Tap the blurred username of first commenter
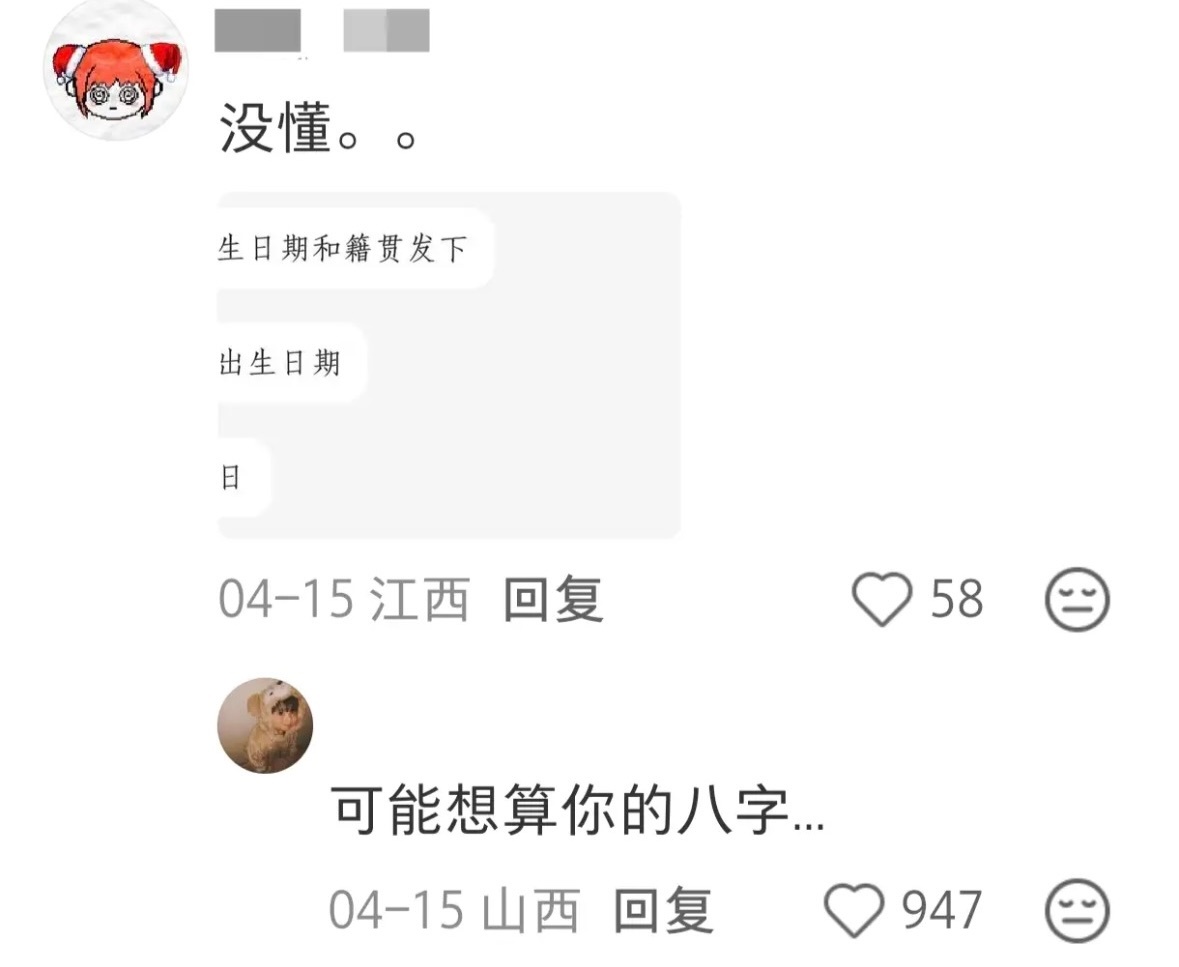The width and height of the screenshot is (1179, 967). 258,30
